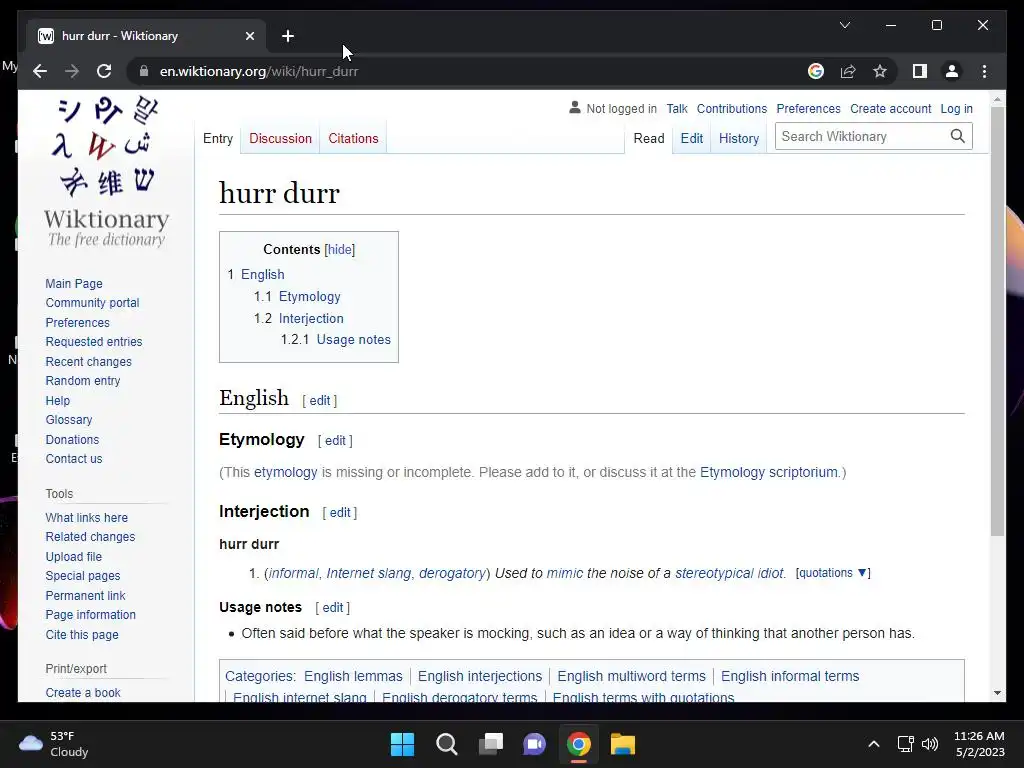
Task: Click Create account link
Action: [x=890, y=108]
